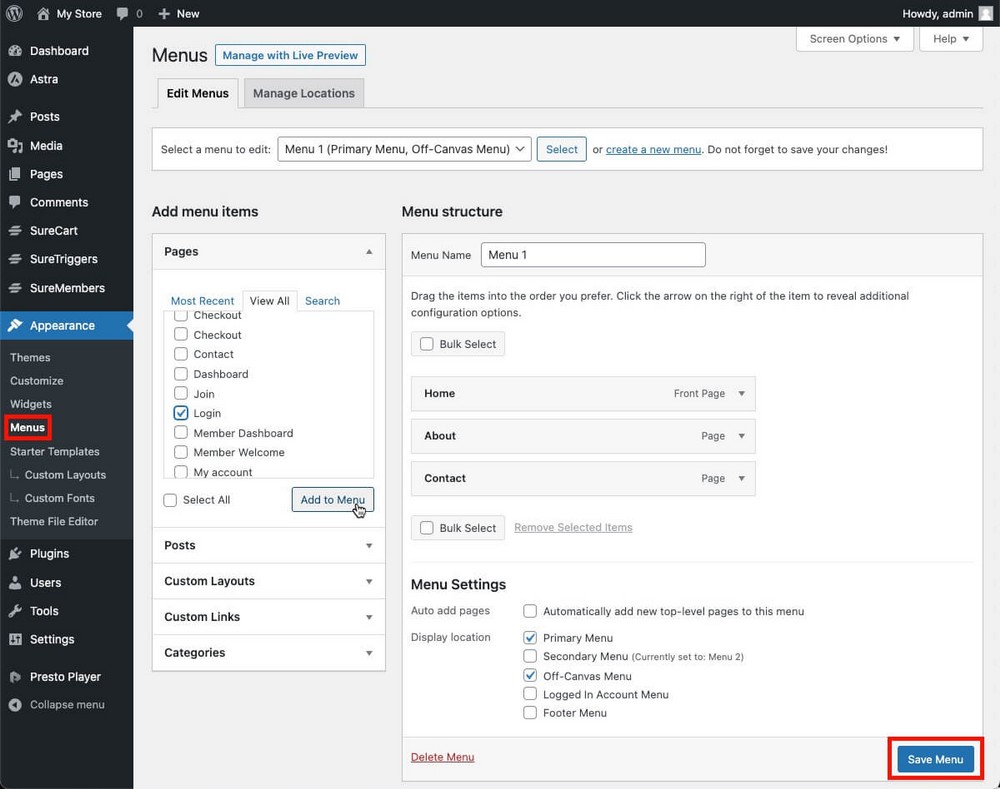Click Add to Menu button
The image size is (1000, 789).
333,499
